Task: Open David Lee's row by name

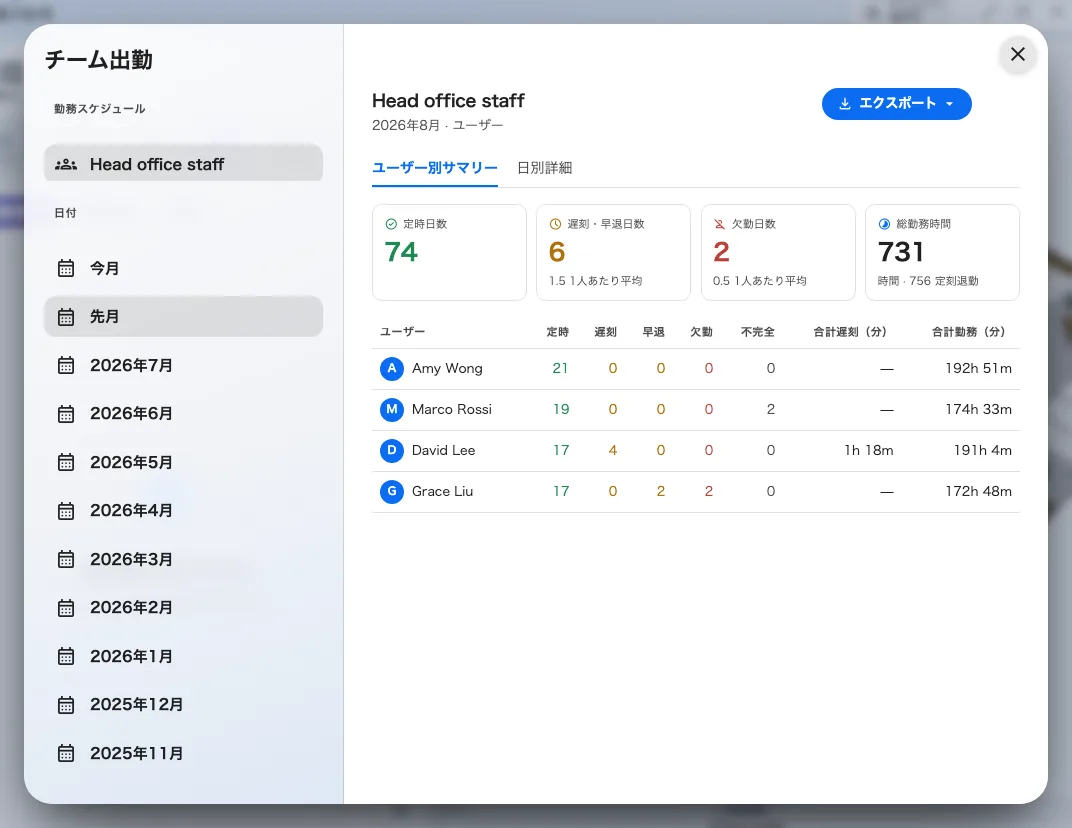Action: pyautogui.click(x=444, y=451)
